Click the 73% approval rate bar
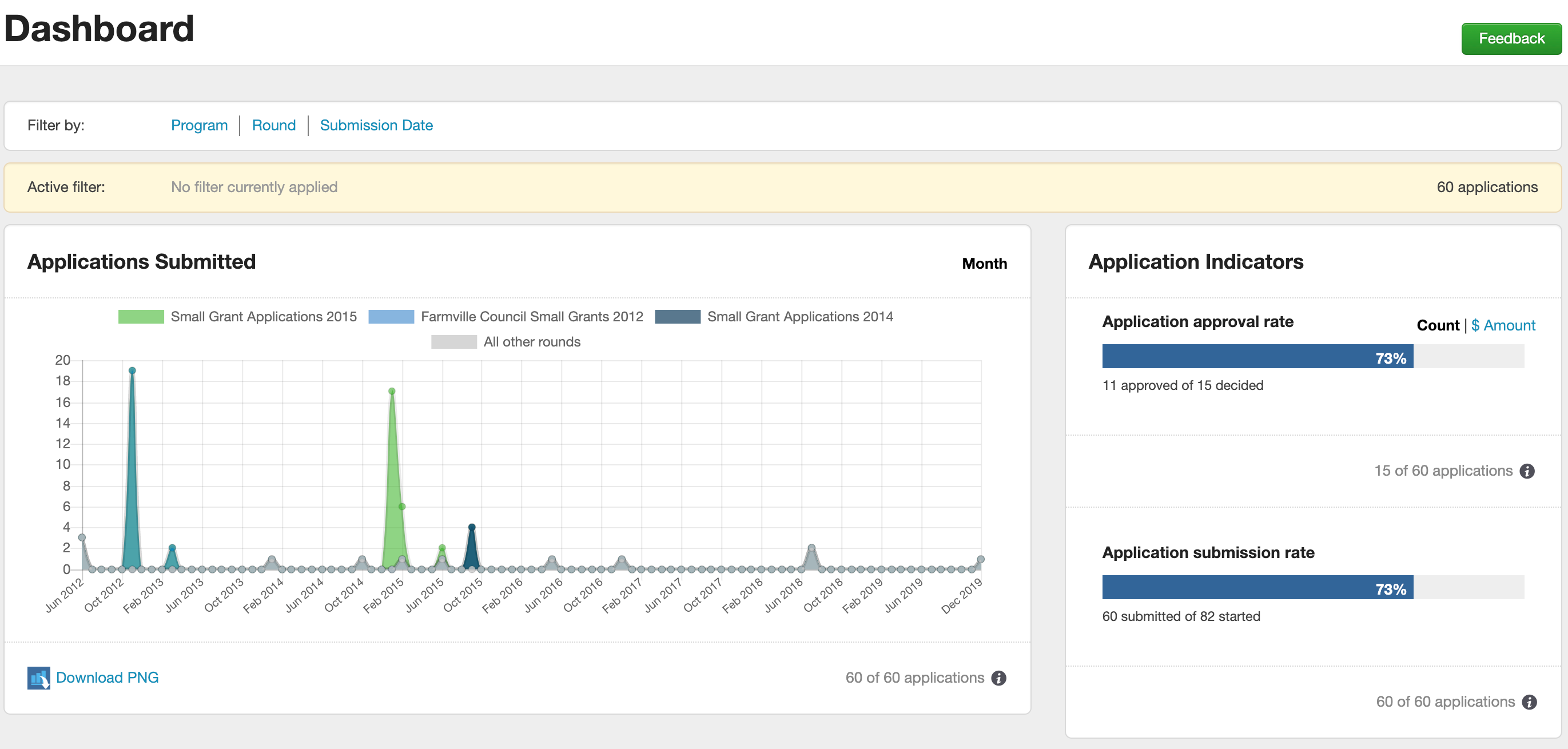The image size is (1568, 749). (1257, 357)
